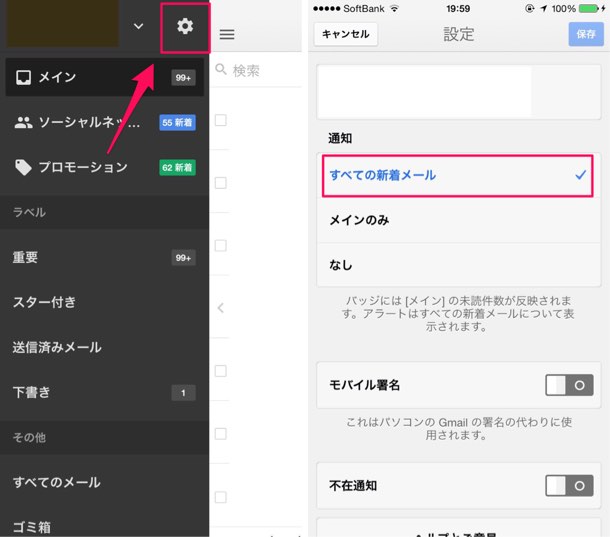Open すべてのメール folder

coord(105,483)
